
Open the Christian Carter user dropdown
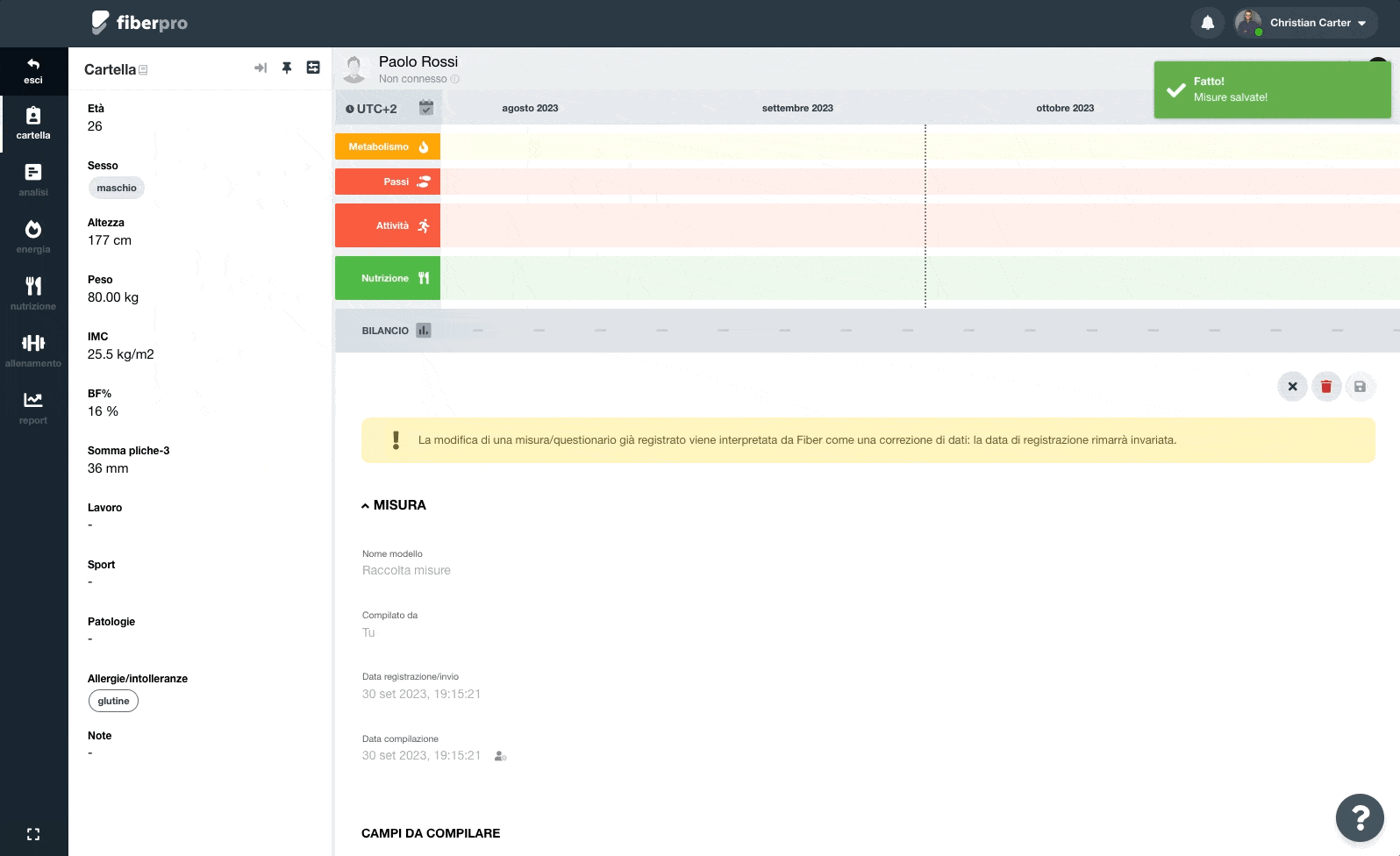1304,23
